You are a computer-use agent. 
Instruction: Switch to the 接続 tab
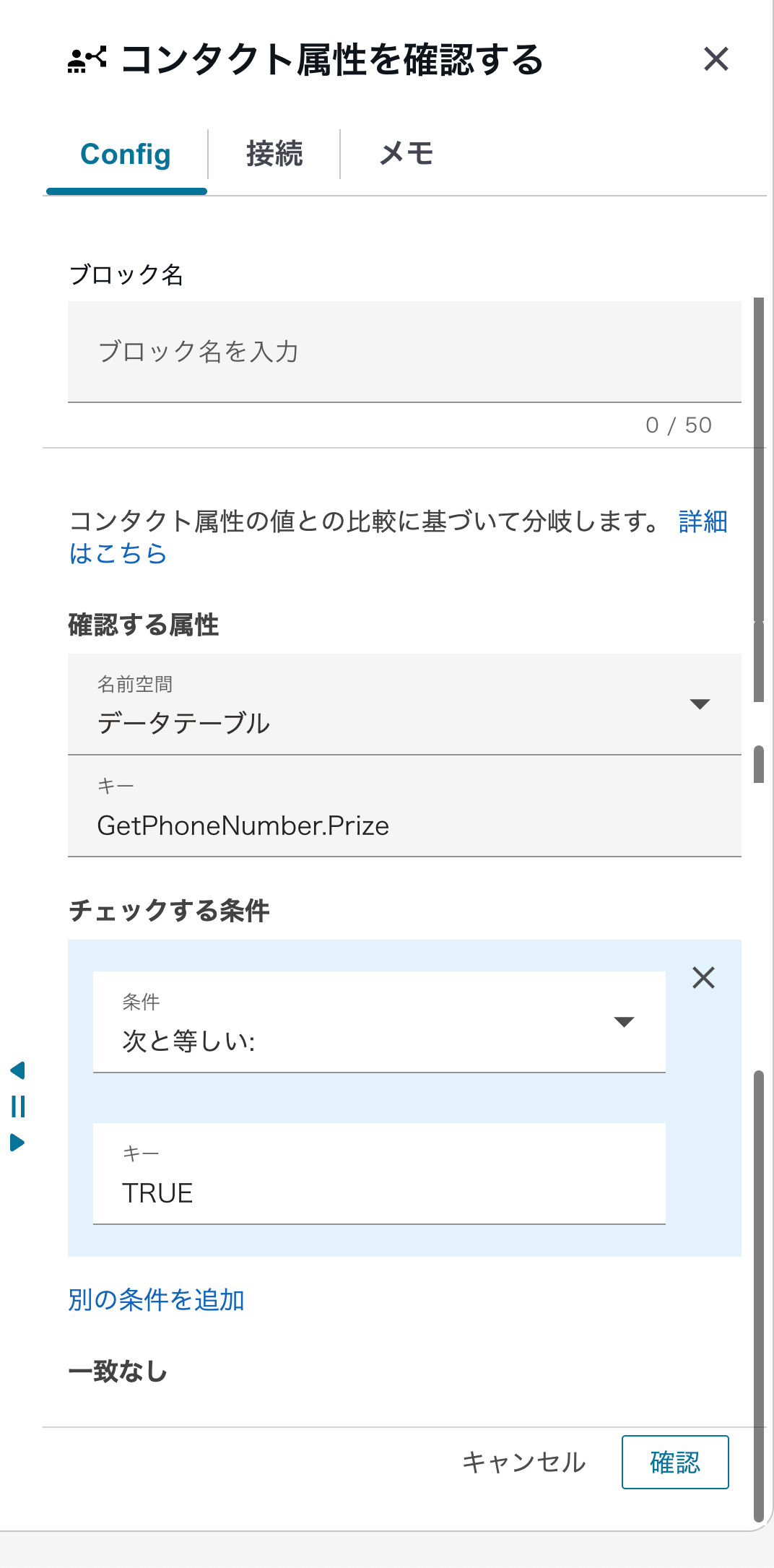point(274,154)
